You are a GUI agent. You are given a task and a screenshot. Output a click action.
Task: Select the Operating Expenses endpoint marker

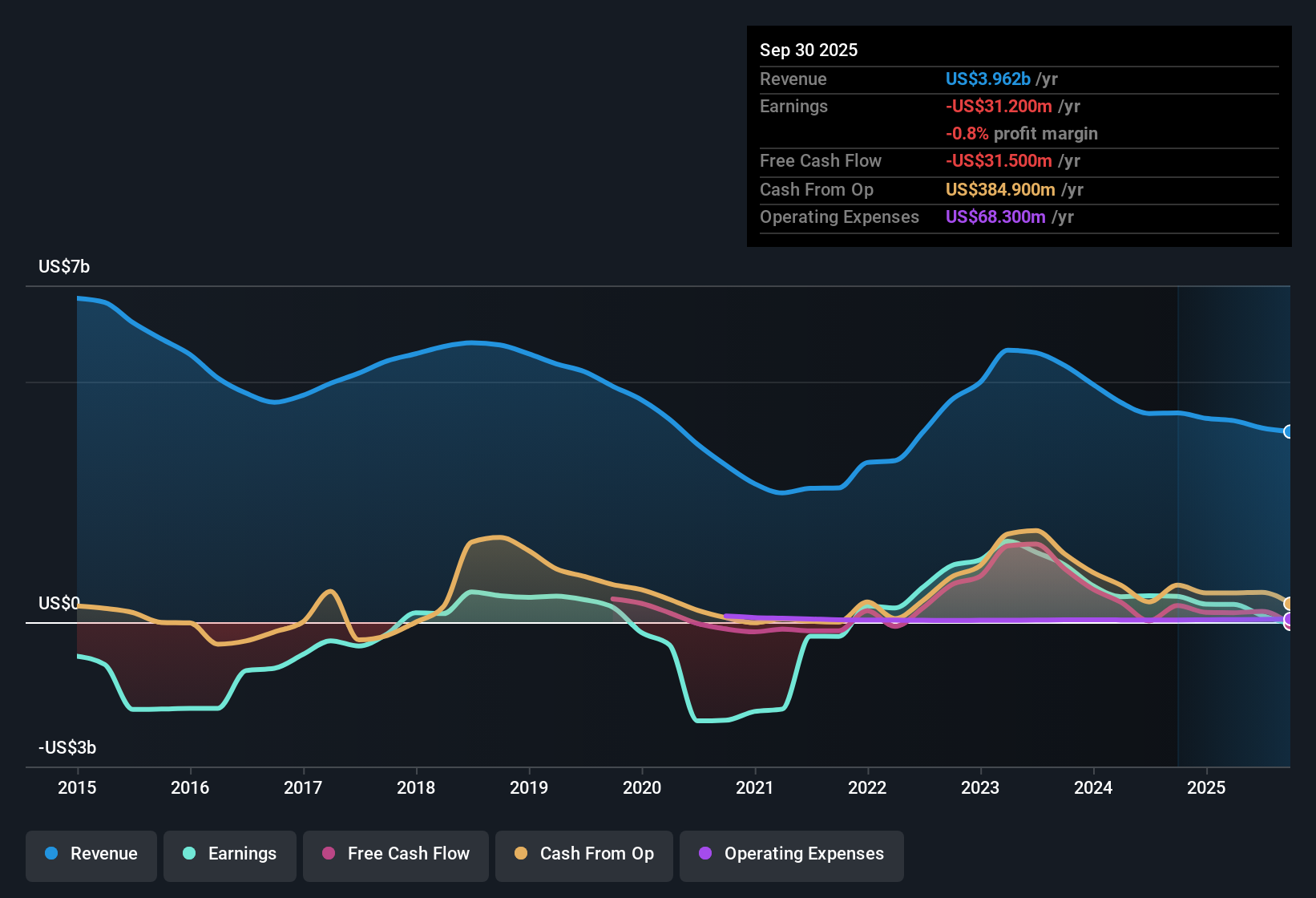pos(1289,619)
